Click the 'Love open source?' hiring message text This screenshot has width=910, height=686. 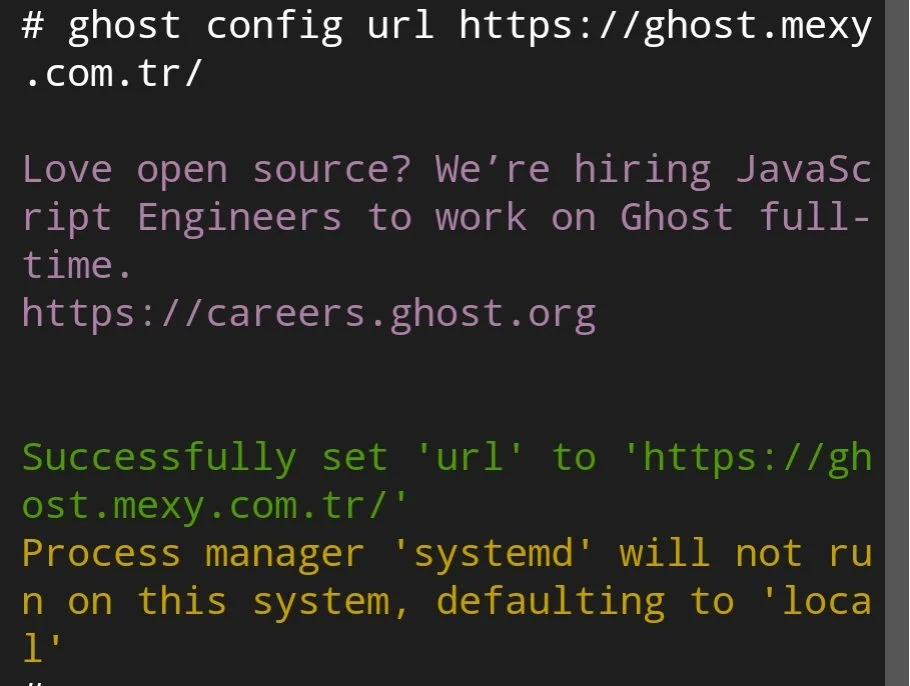(447, 217)
